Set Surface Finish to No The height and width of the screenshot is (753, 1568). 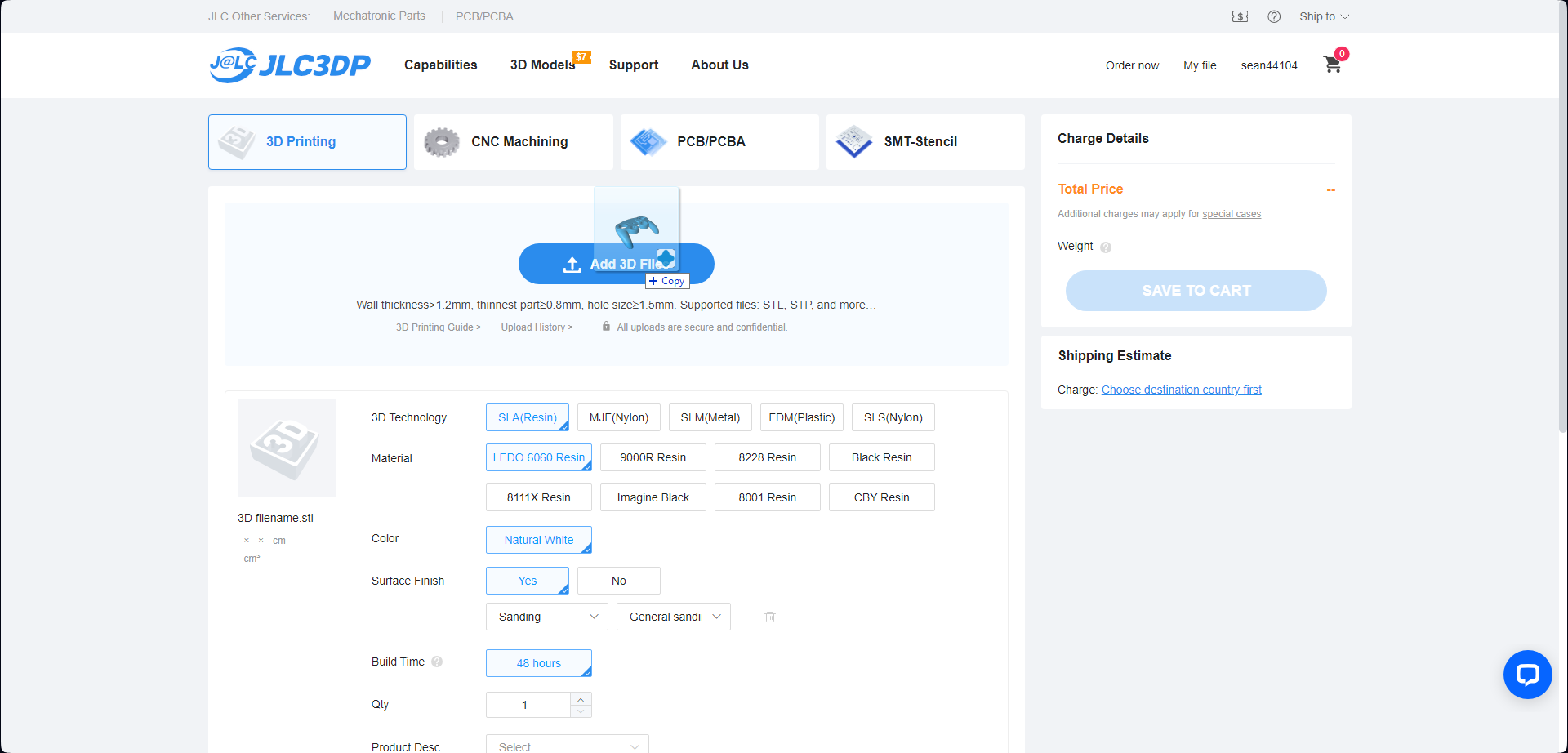tap(619, 581)
